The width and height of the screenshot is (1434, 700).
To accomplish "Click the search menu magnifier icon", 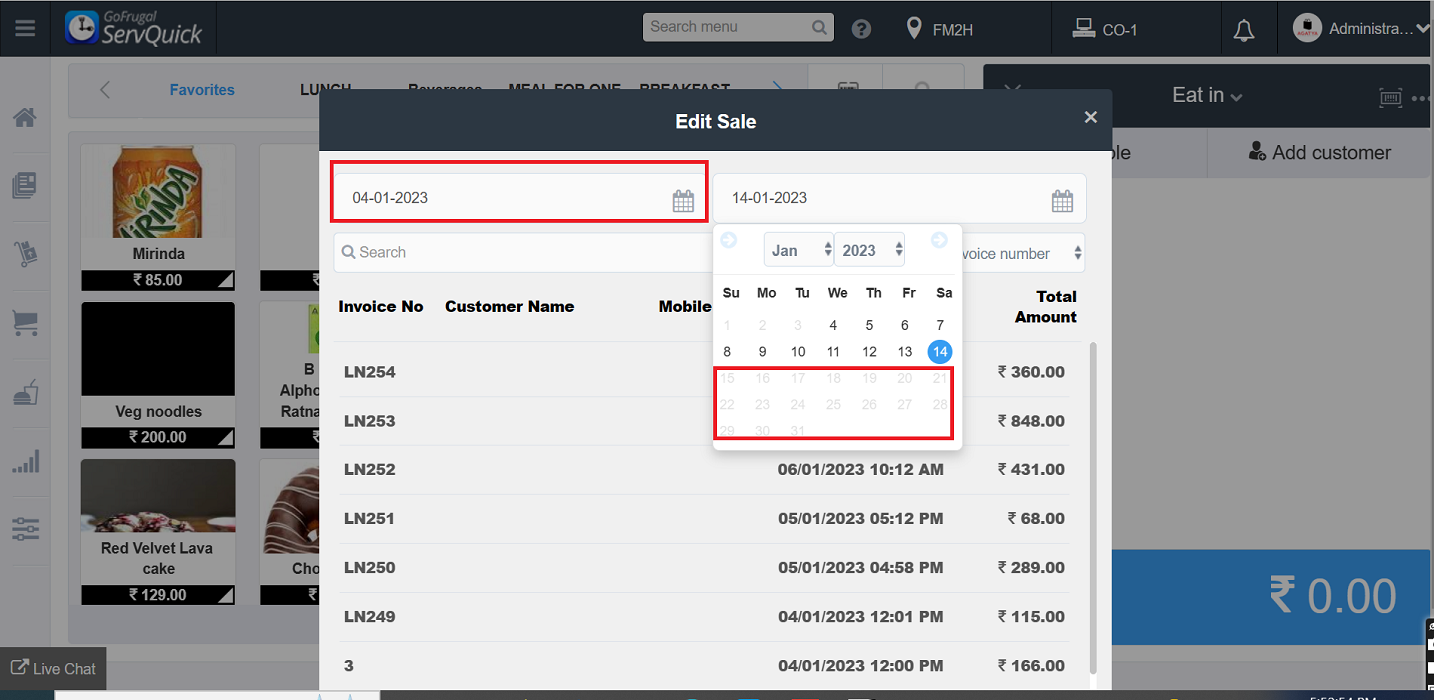I will [819, 27].
